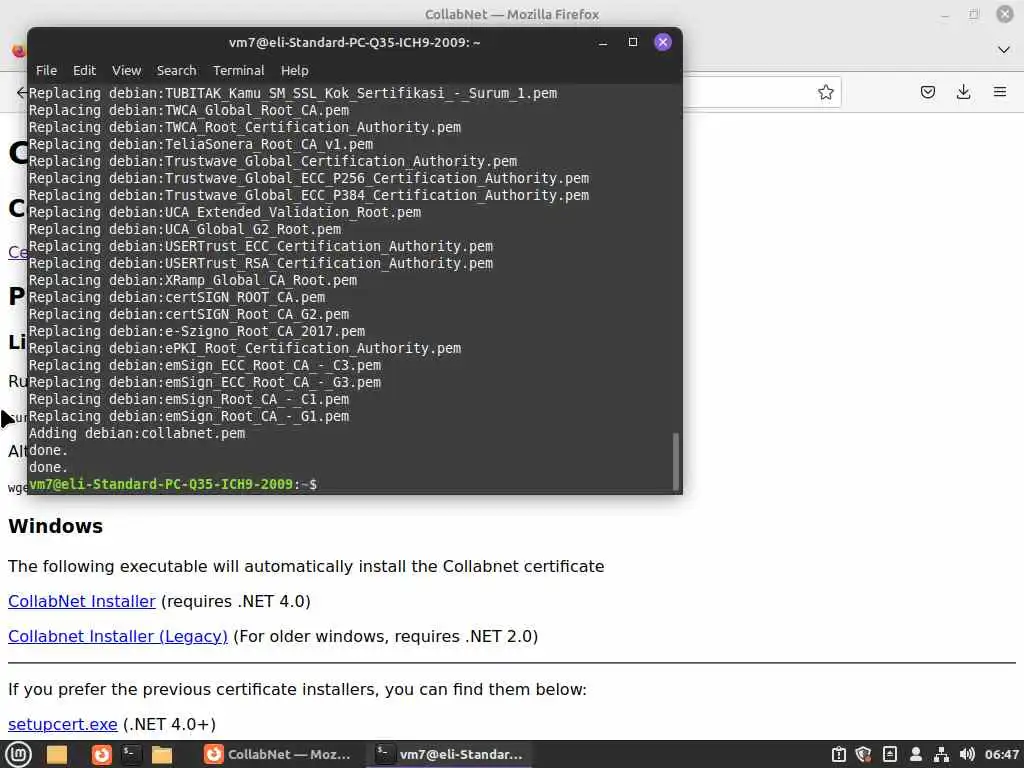Click terminal vertical scrollbar handle
This screenshot has width=1024, height=768.
pyautogui.click(x=675, y=460)
